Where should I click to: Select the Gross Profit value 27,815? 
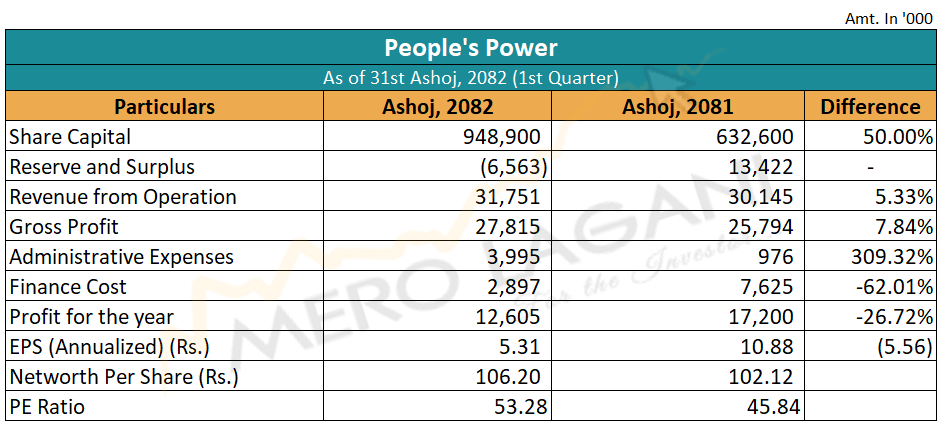click(x=512, y=226)
